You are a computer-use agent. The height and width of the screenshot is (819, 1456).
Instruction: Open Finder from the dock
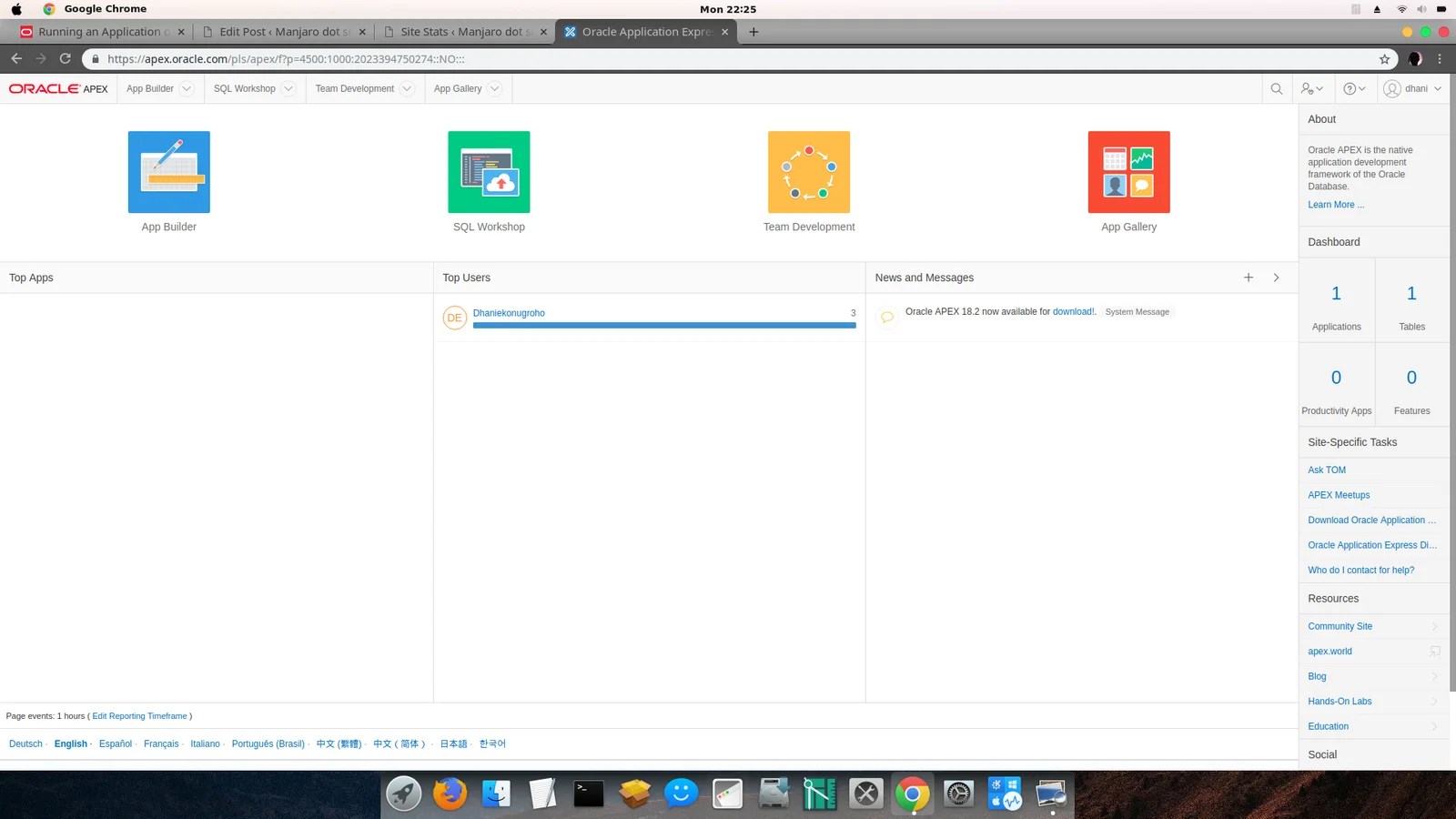pos(496,794)
